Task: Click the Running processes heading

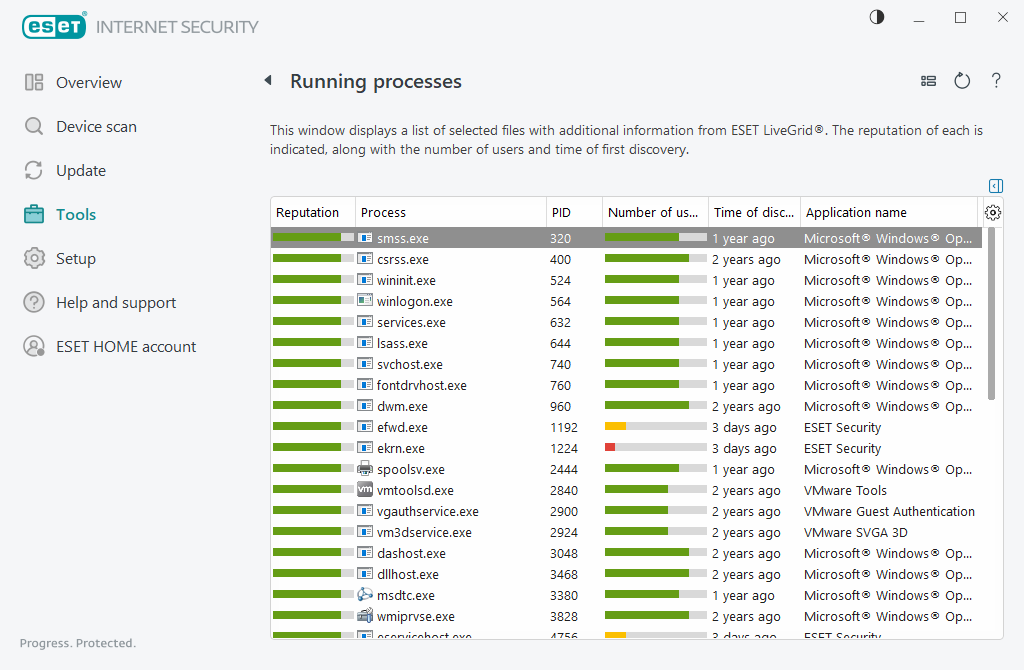Action: click(x=376, y=82)
